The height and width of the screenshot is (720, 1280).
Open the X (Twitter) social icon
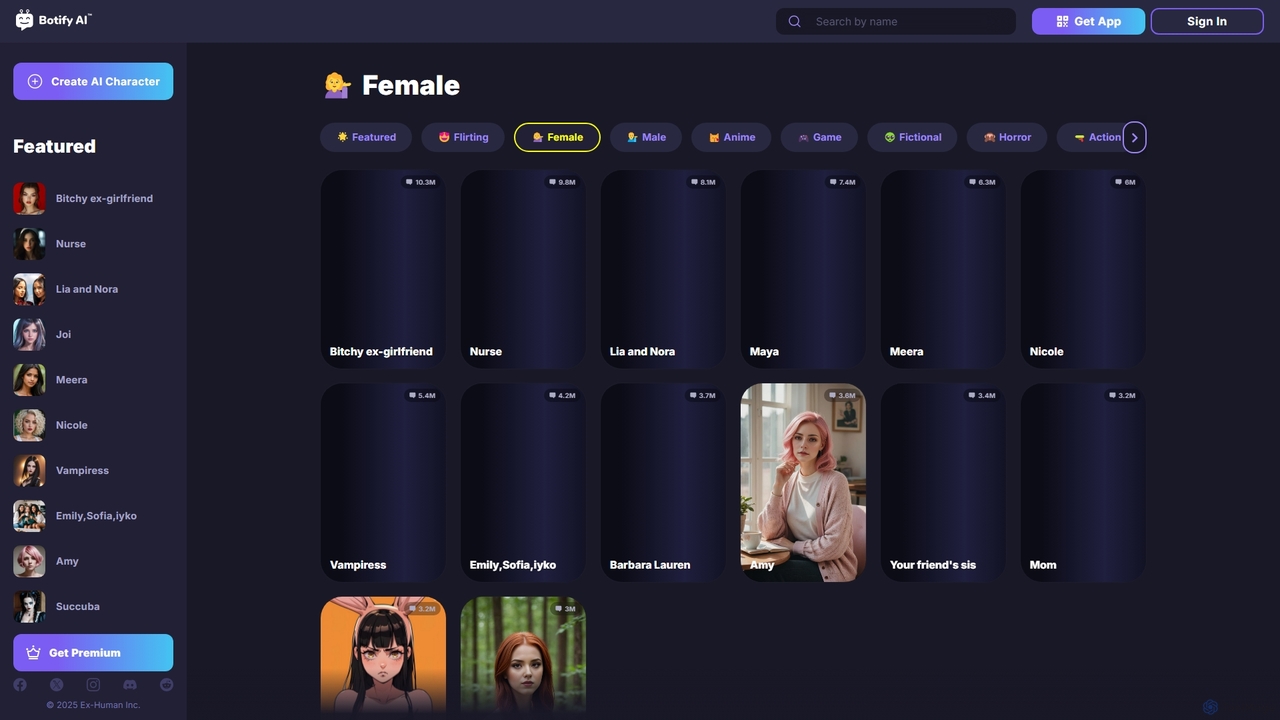[x=57, y=685]
